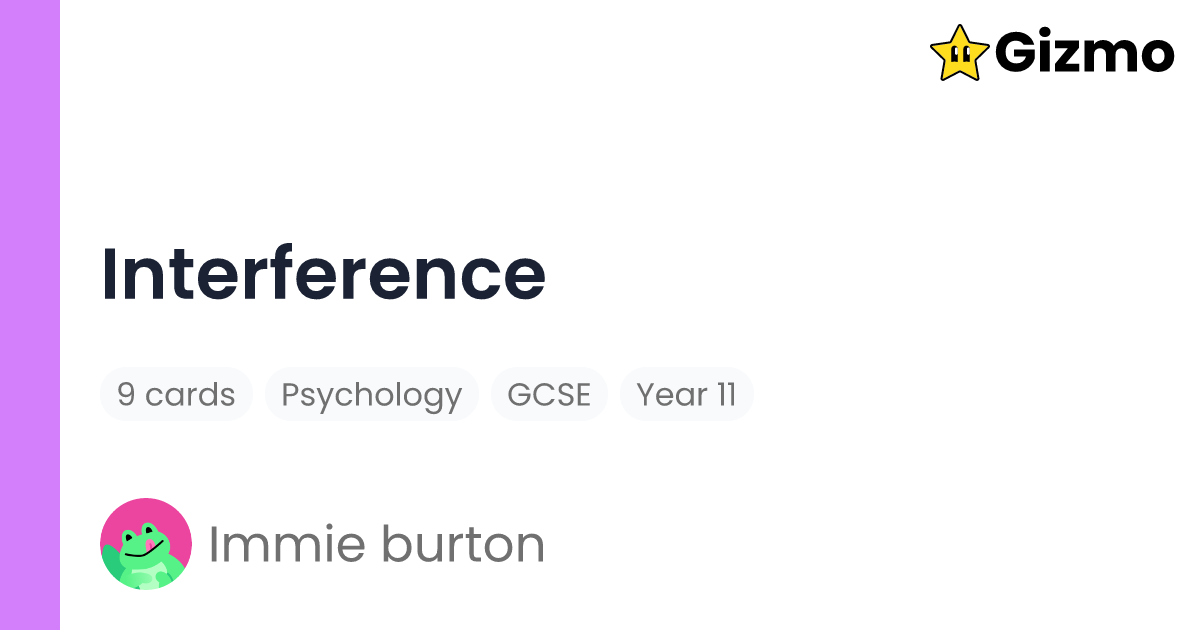
Task: Open the frog profile avatar
Action: pos(146,544)
